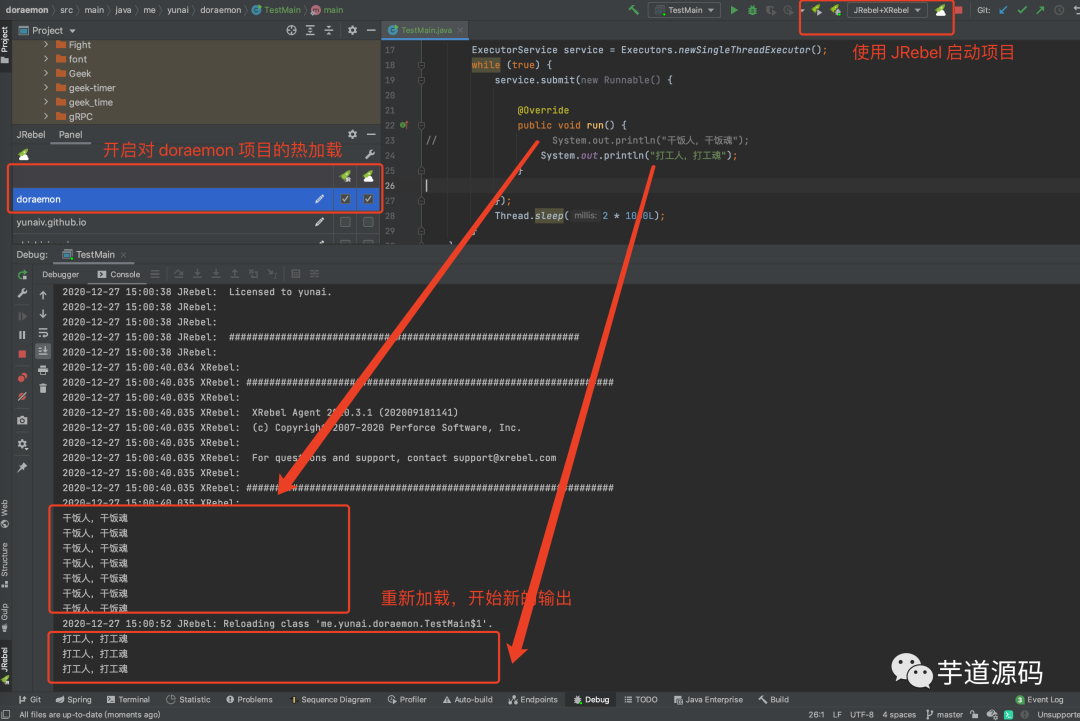This screenshot has width=1080, height=721.
Task: Select doraemon row in JRebel panel
Action: 196,199
